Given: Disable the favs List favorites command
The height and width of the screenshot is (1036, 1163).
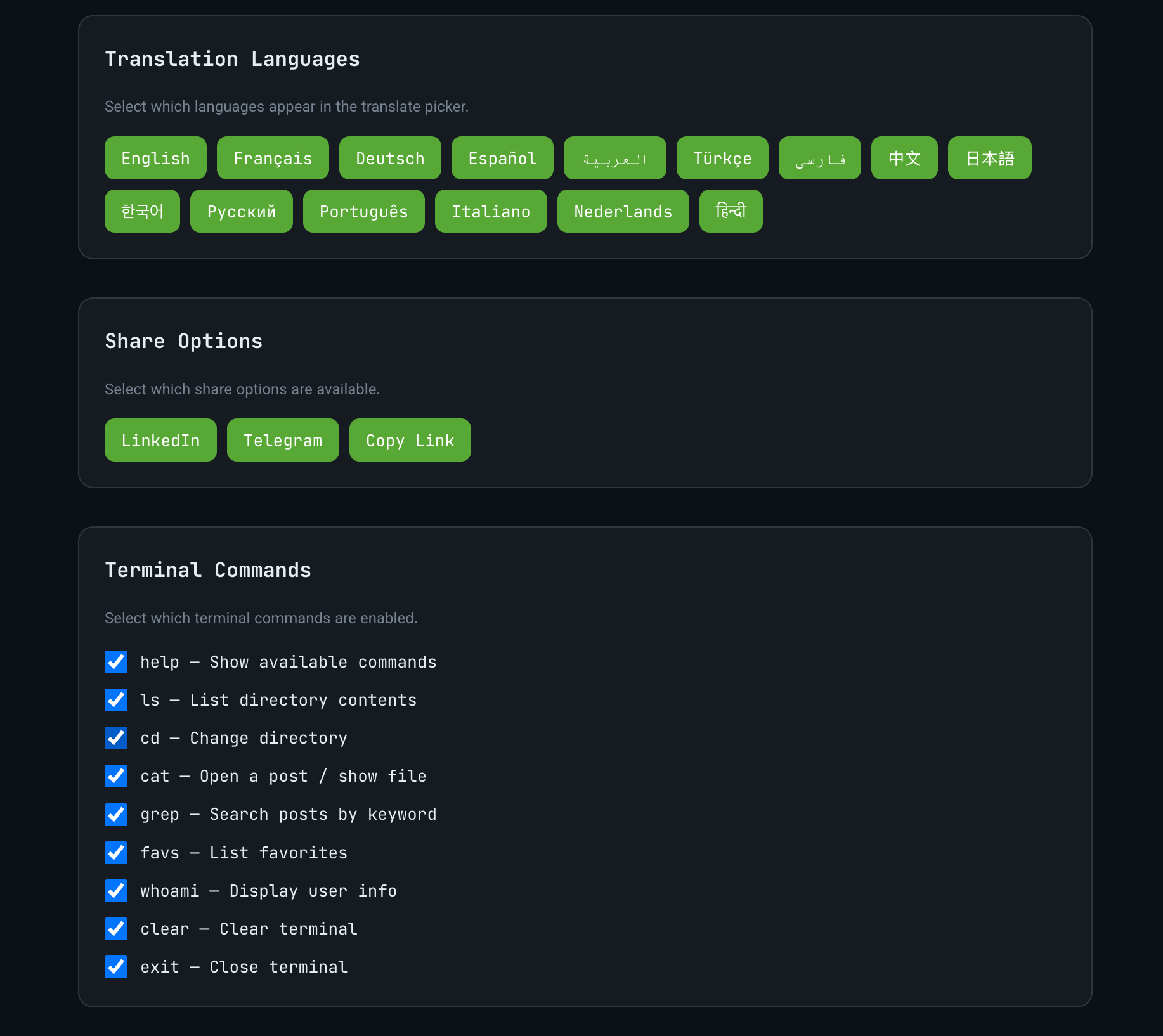Looking at the screenshot, I should click(116, 853).
